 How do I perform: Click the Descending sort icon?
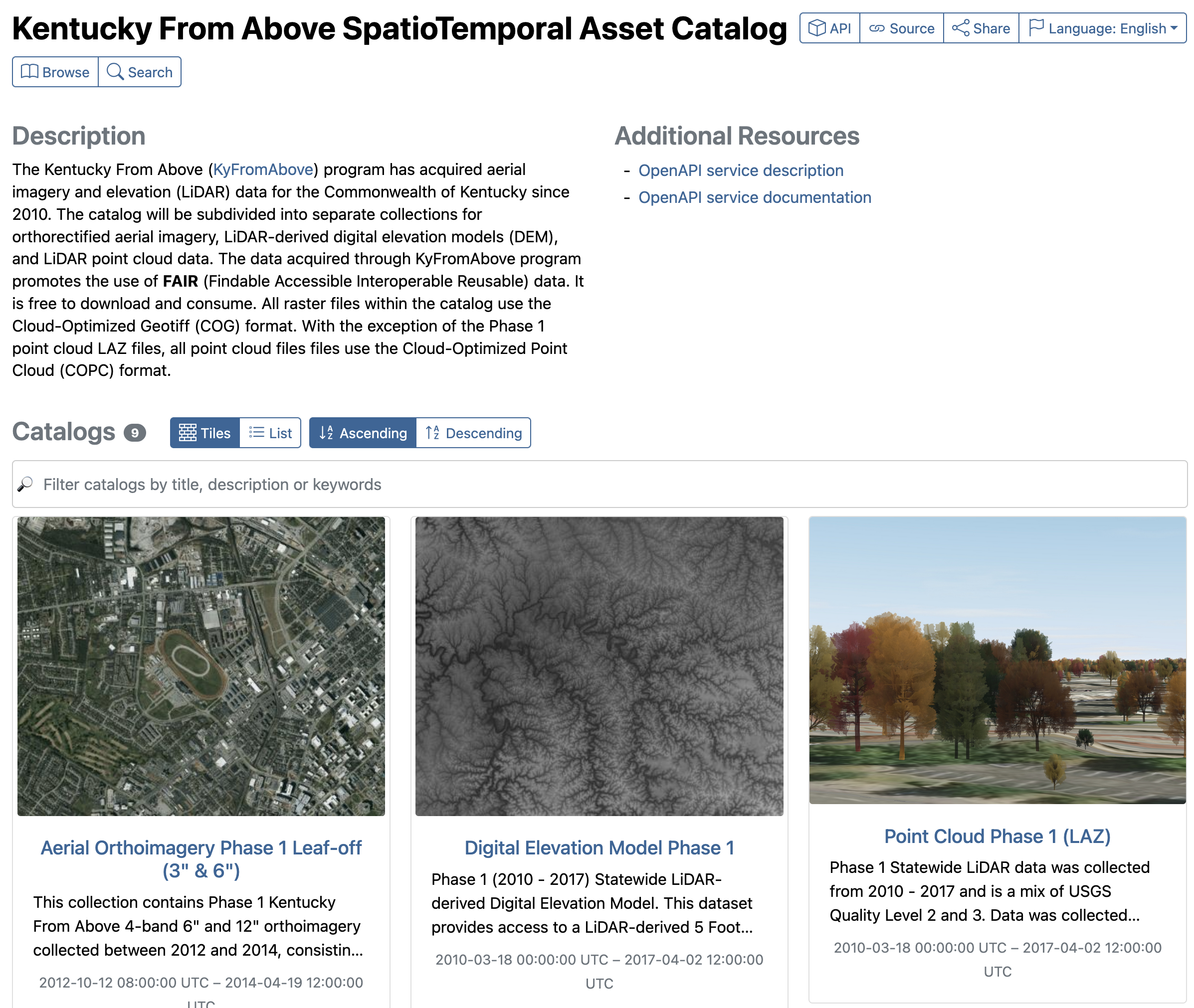[433, 433]
